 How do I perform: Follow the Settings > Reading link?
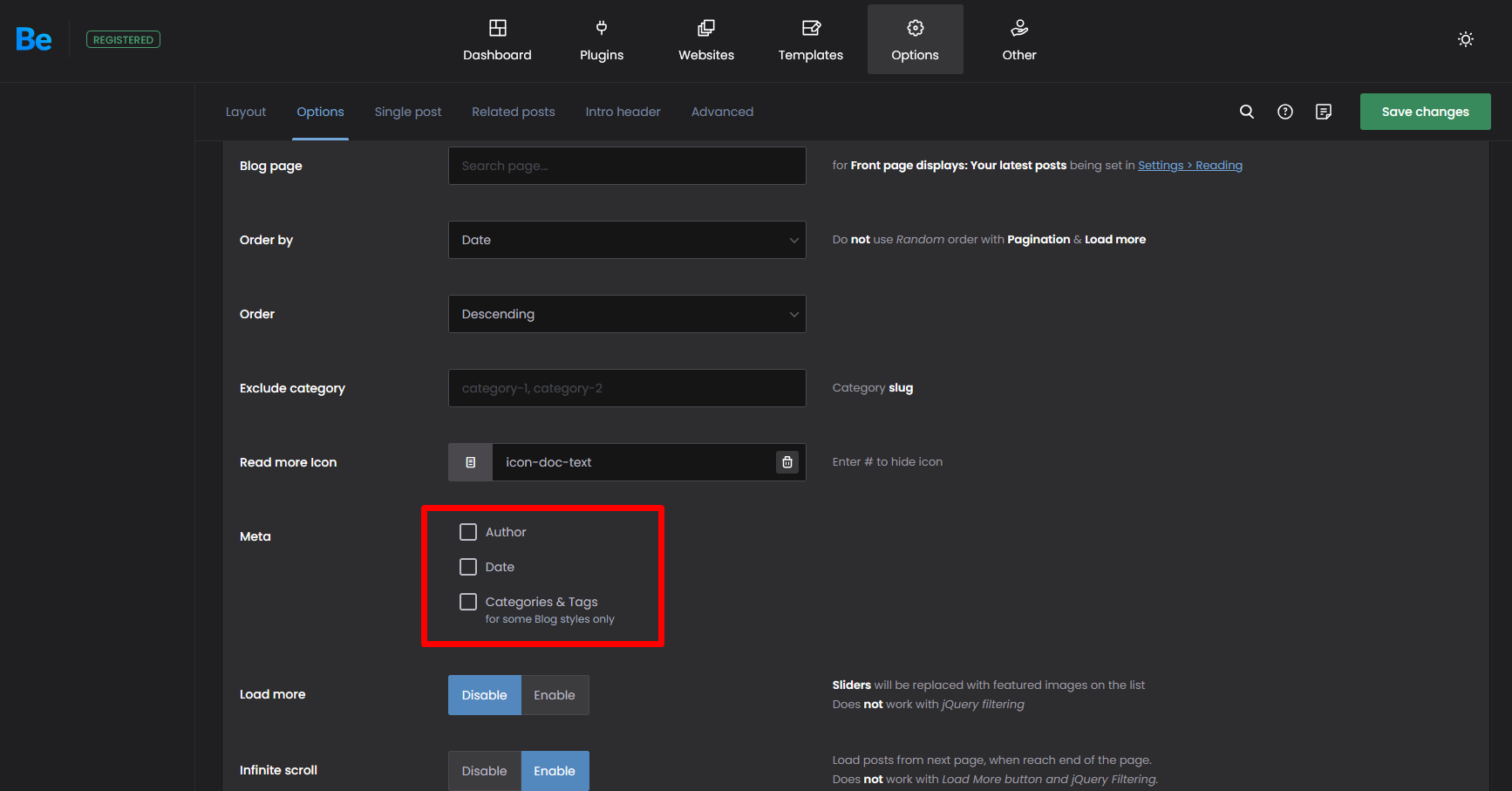pyautogui.click(x=1189, y=166)
